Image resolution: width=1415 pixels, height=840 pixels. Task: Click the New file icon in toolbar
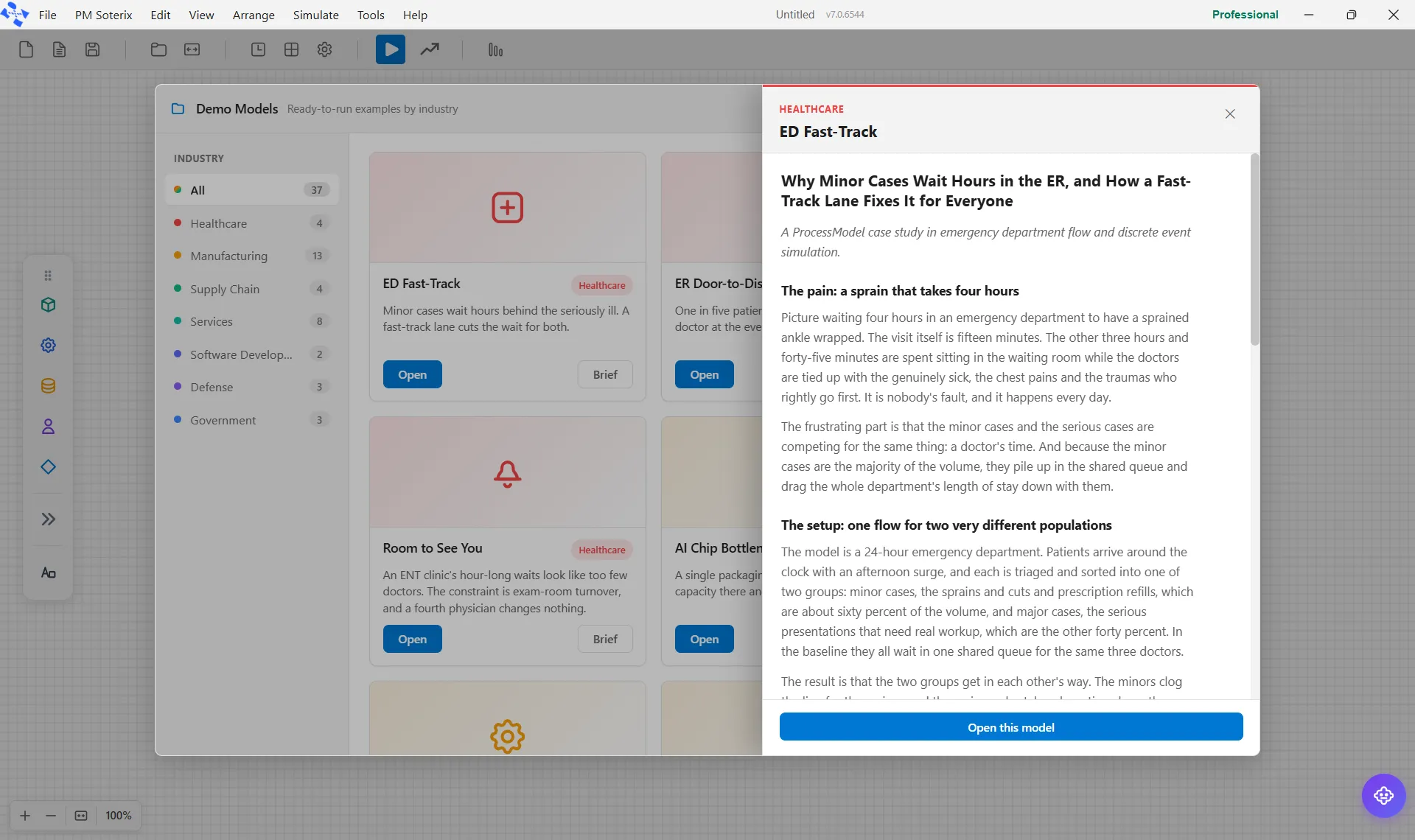26,49
